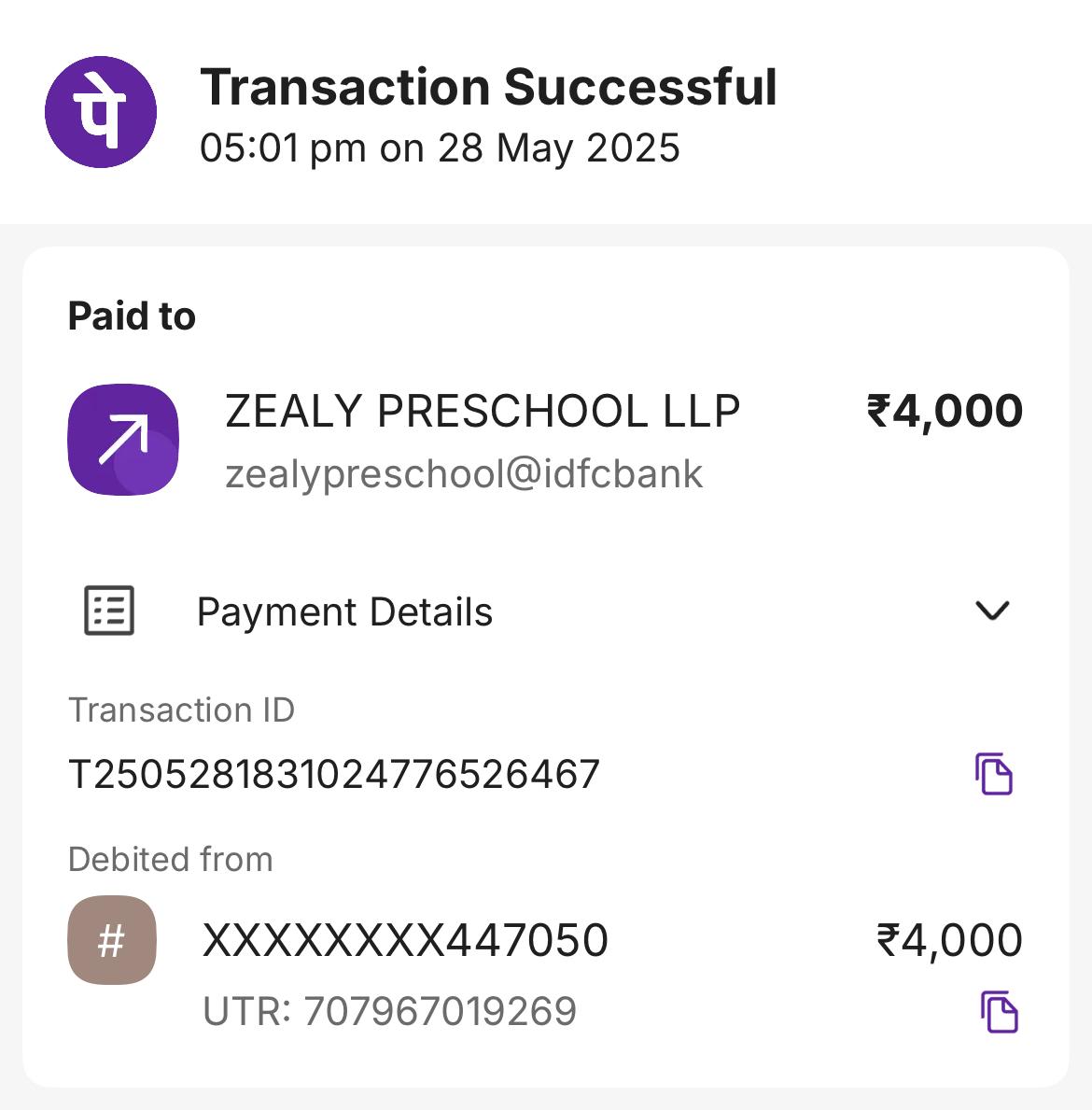Click the purple arrow payee icon
1092x1110 pixels.
(123, 440)
